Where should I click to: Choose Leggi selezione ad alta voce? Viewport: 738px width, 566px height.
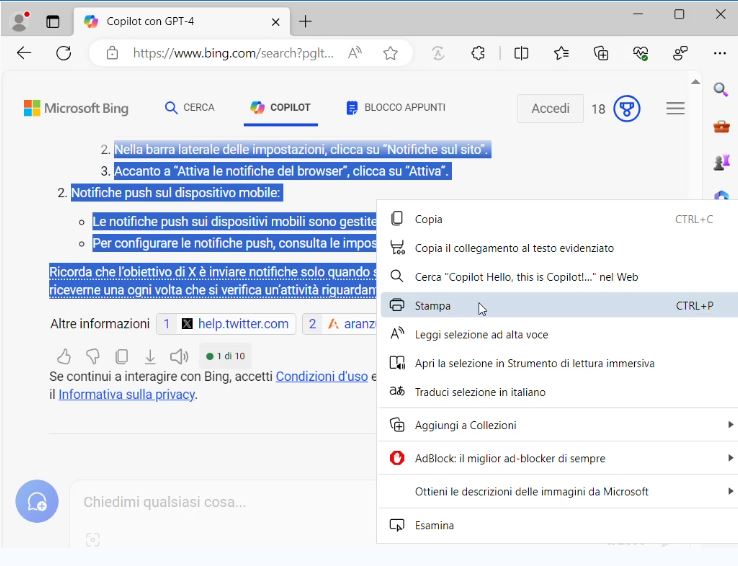(x=557, y=335)
